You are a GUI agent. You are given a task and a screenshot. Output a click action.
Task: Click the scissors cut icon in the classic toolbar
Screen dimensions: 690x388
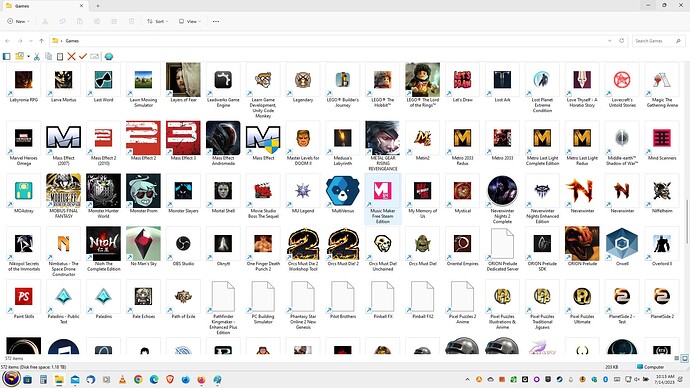click(37, 56)
